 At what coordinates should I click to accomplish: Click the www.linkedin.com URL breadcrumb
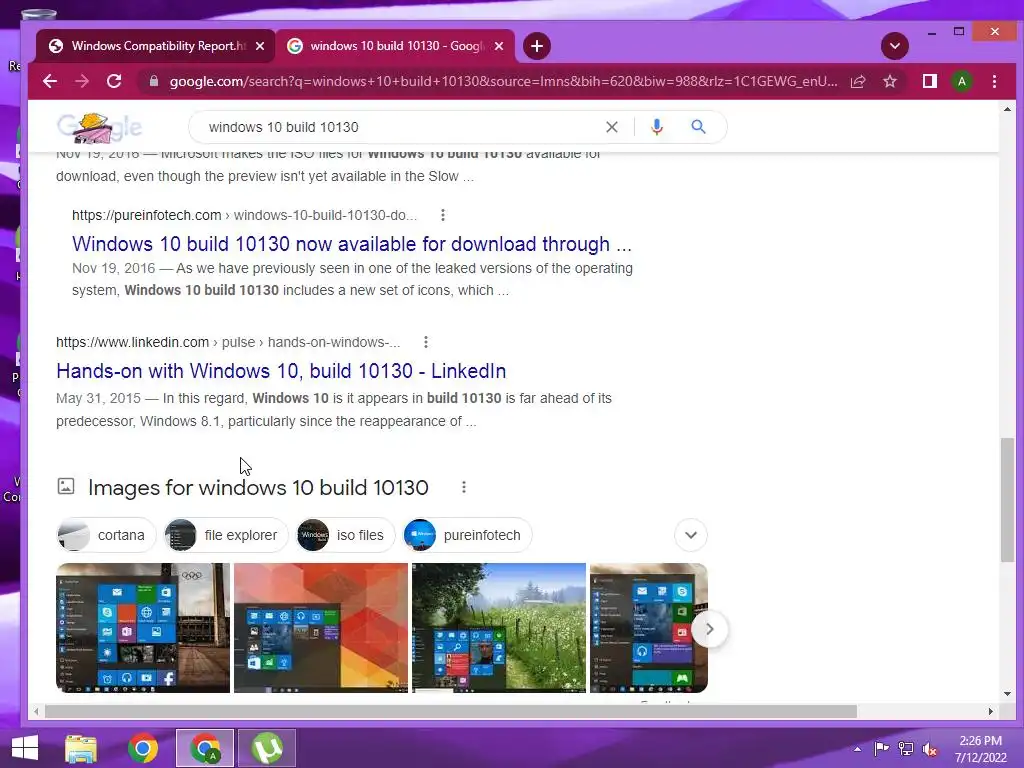pyautogui.click(x=228, y=342)
